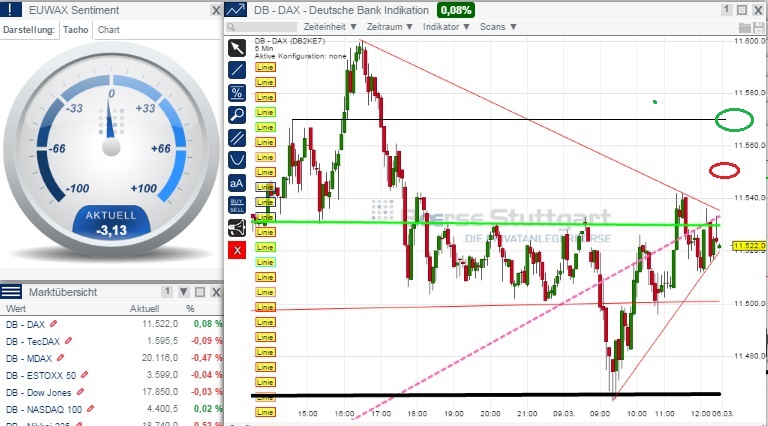Click the 20.116,0 MDAX value

(x=160, y=358)
